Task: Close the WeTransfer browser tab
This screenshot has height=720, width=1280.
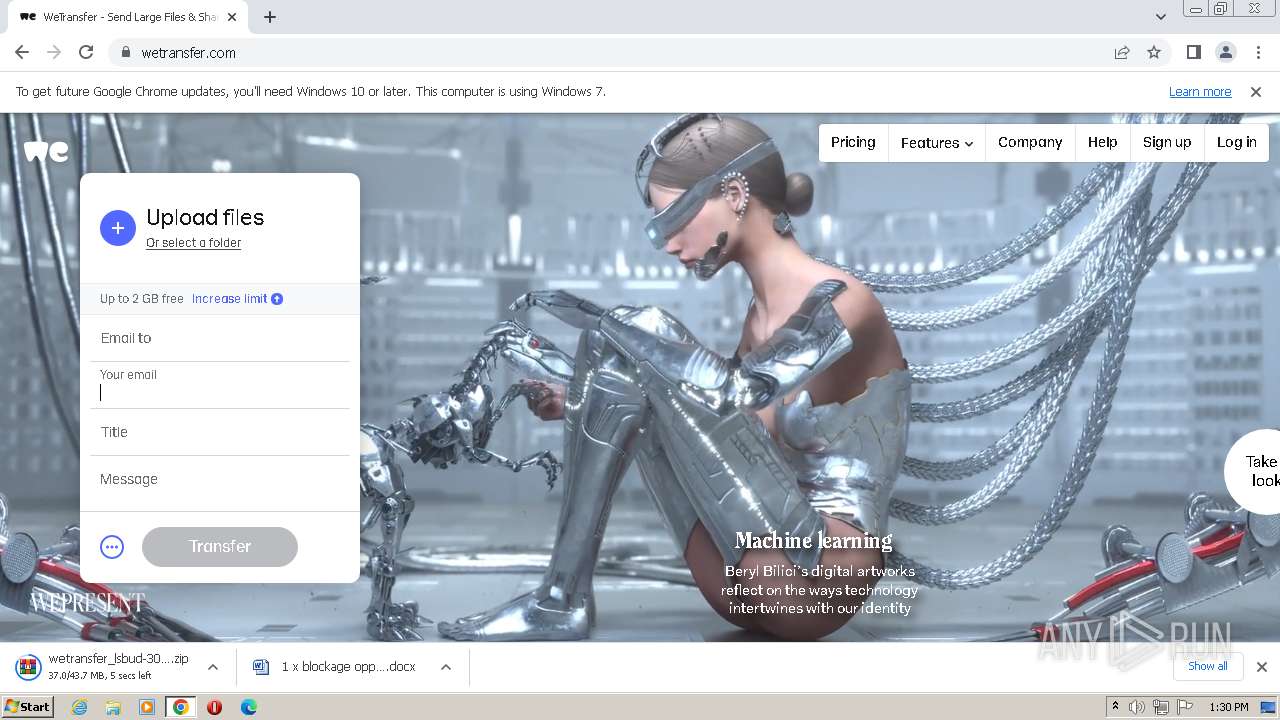Action: point(232,17)
